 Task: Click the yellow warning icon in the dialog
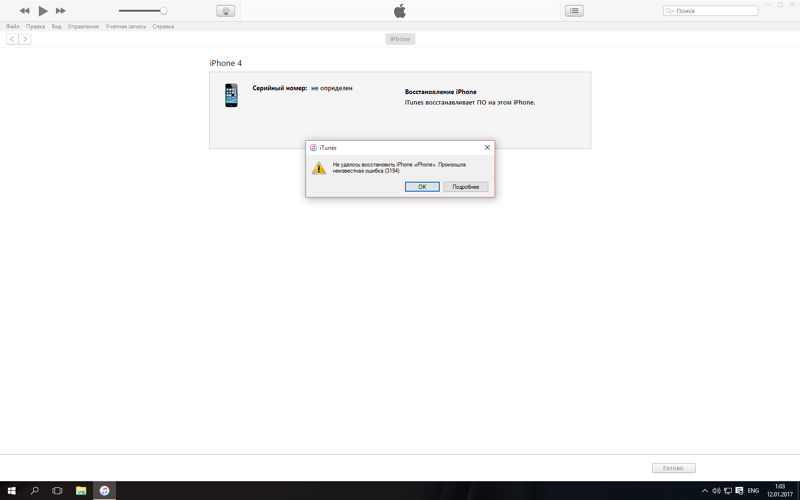pyautogui.click(x=319, y=168)
